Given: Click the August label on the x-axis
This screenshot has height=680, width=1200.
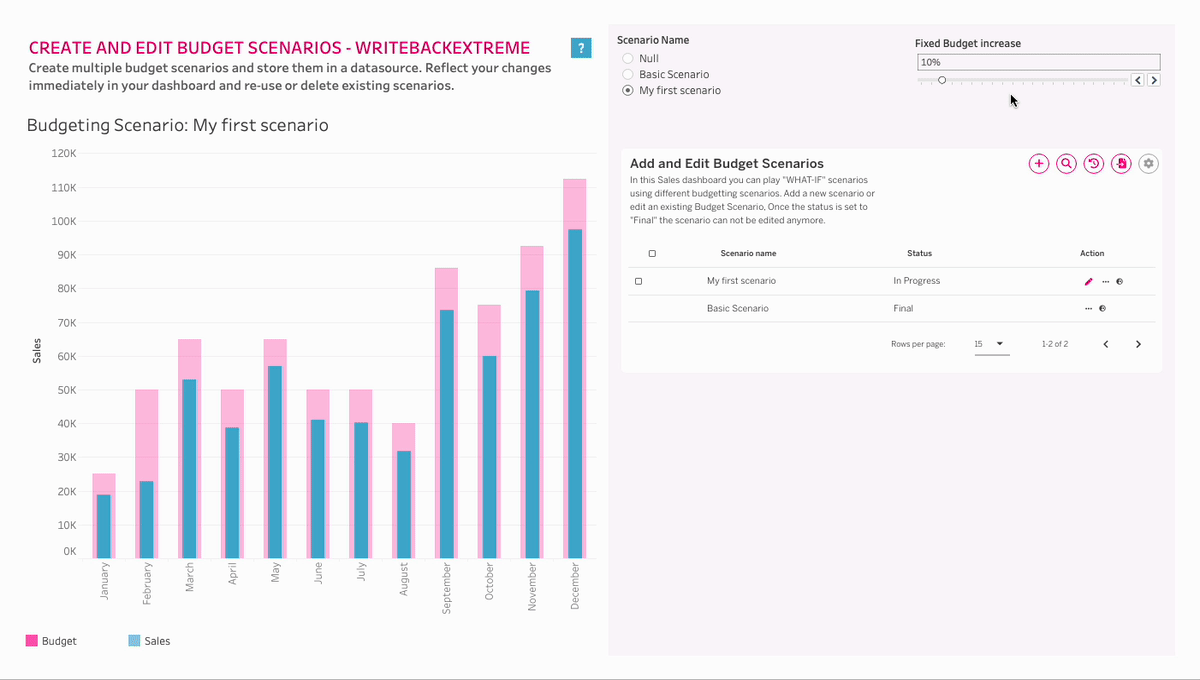Looking at the screenshot, I should pos(404,579).
